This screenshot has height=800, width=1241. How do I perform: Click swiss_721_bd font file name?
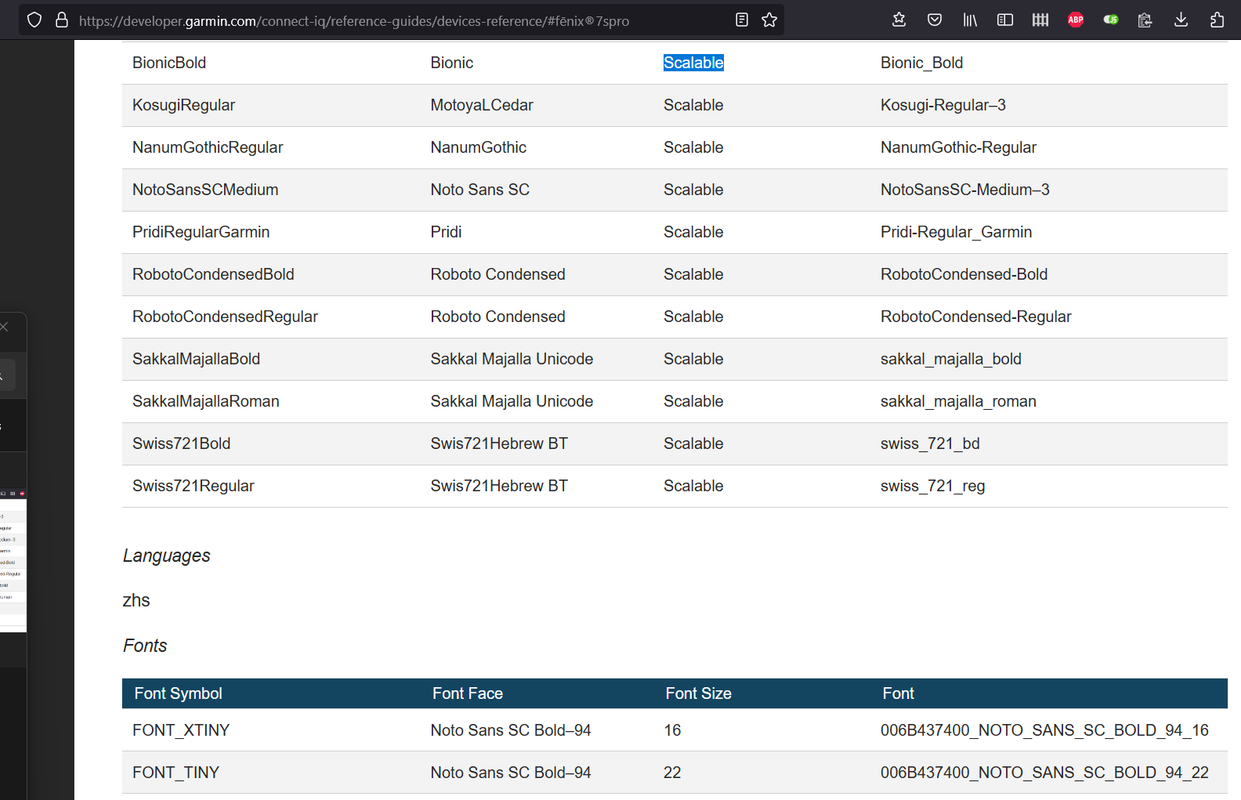point(930,443)
